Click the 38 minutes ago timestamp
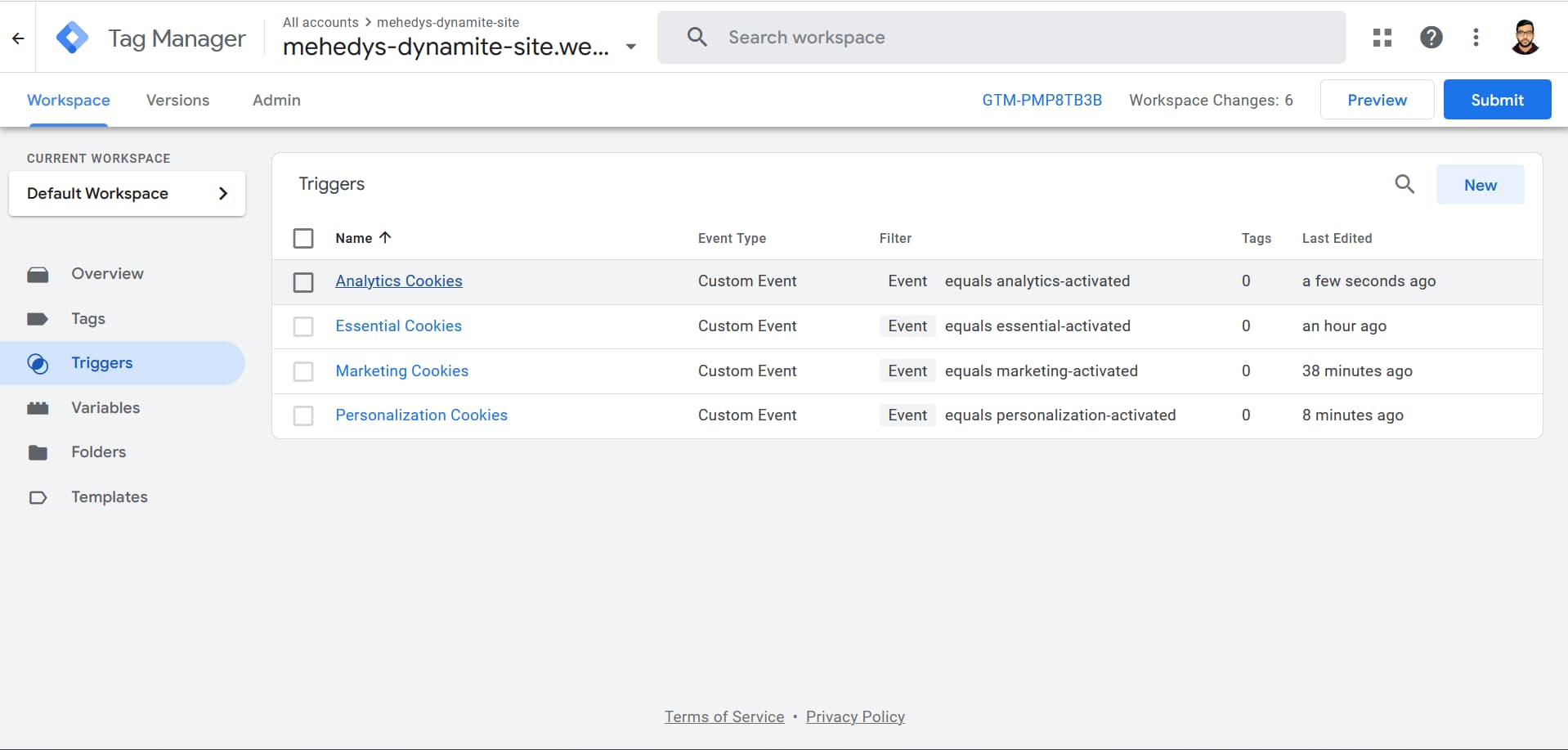This screenshot has width=1568, height=750. click(1357, 371)
